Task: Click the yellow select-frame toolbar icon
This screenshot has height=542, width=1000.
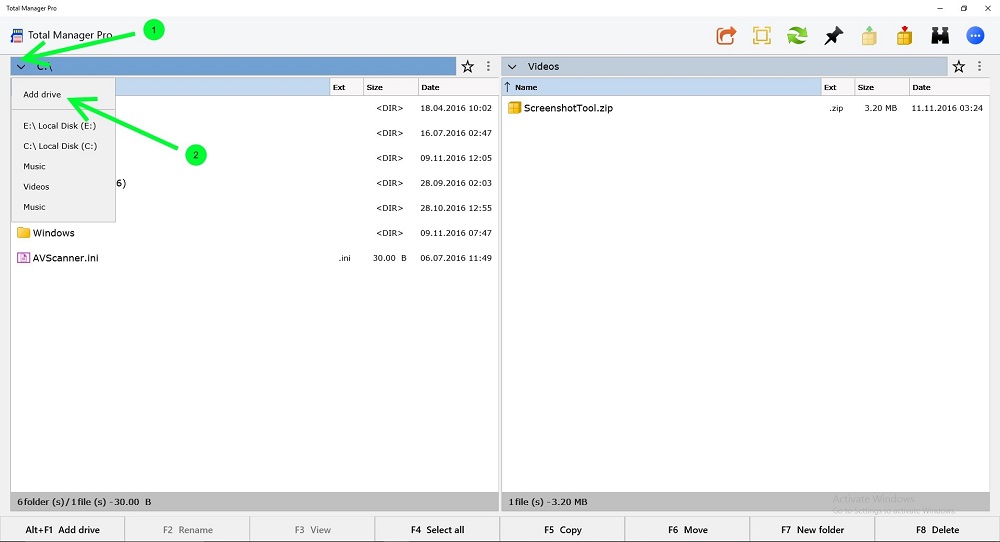Action: (761, 36)
